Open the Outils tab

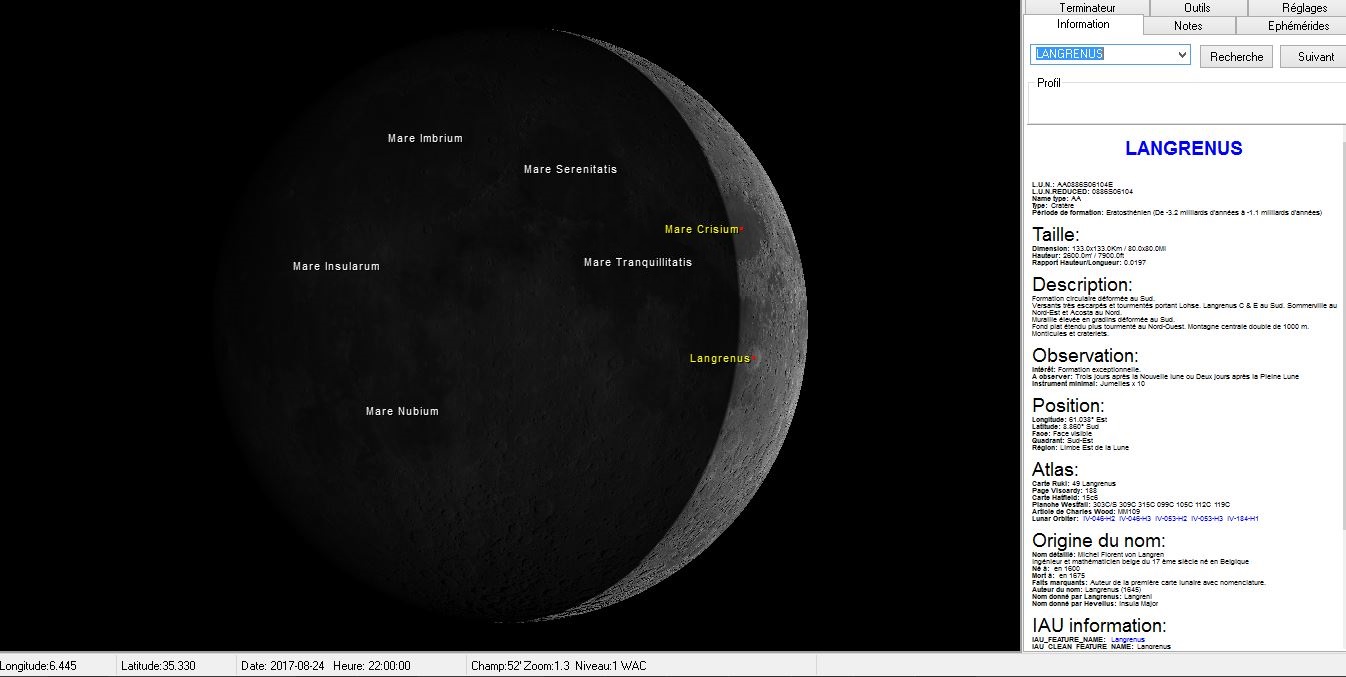point(1197,7)
